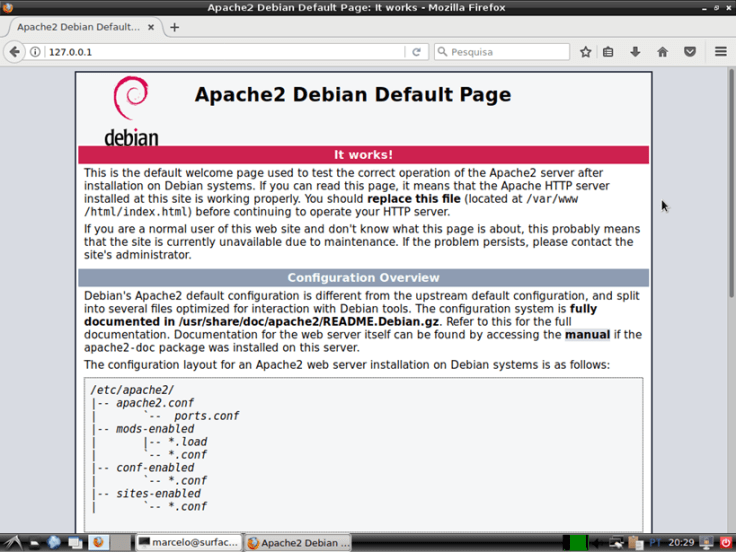
Task: Click the Pocket save icon
Action: click(x=689, y=52)
